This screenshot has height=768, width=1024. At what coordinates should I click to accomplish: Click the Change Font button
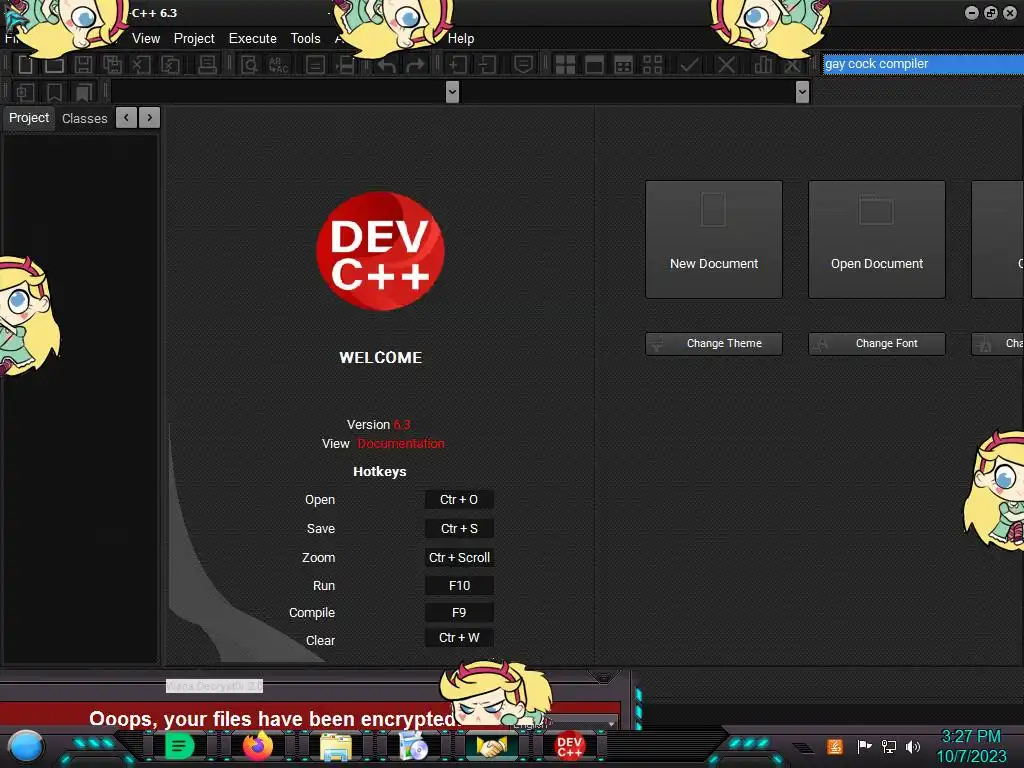click(877, 344)
